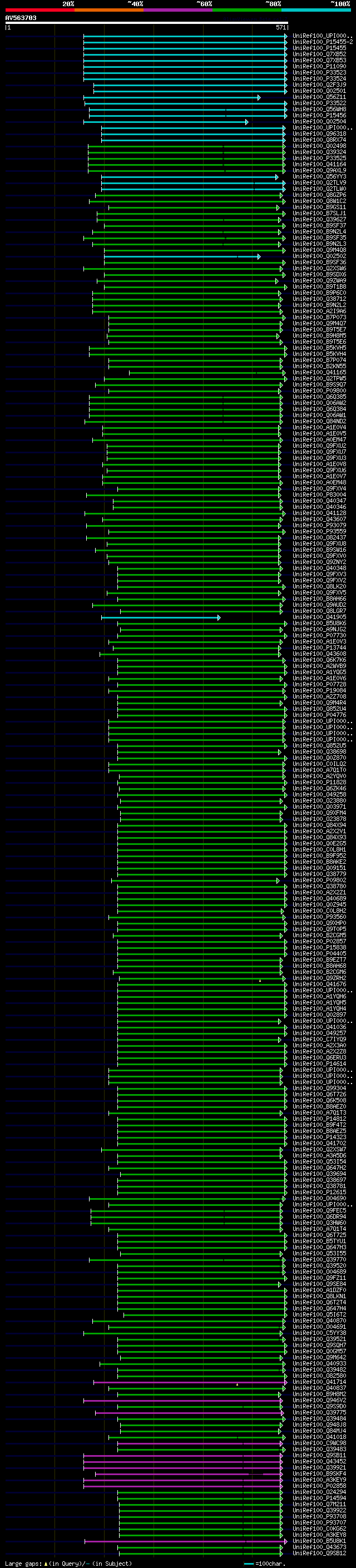356x1568 pixels.
Task: Click the purple alignment bar for UniRef100_Q41714
Action: (x=190, y=1382)
